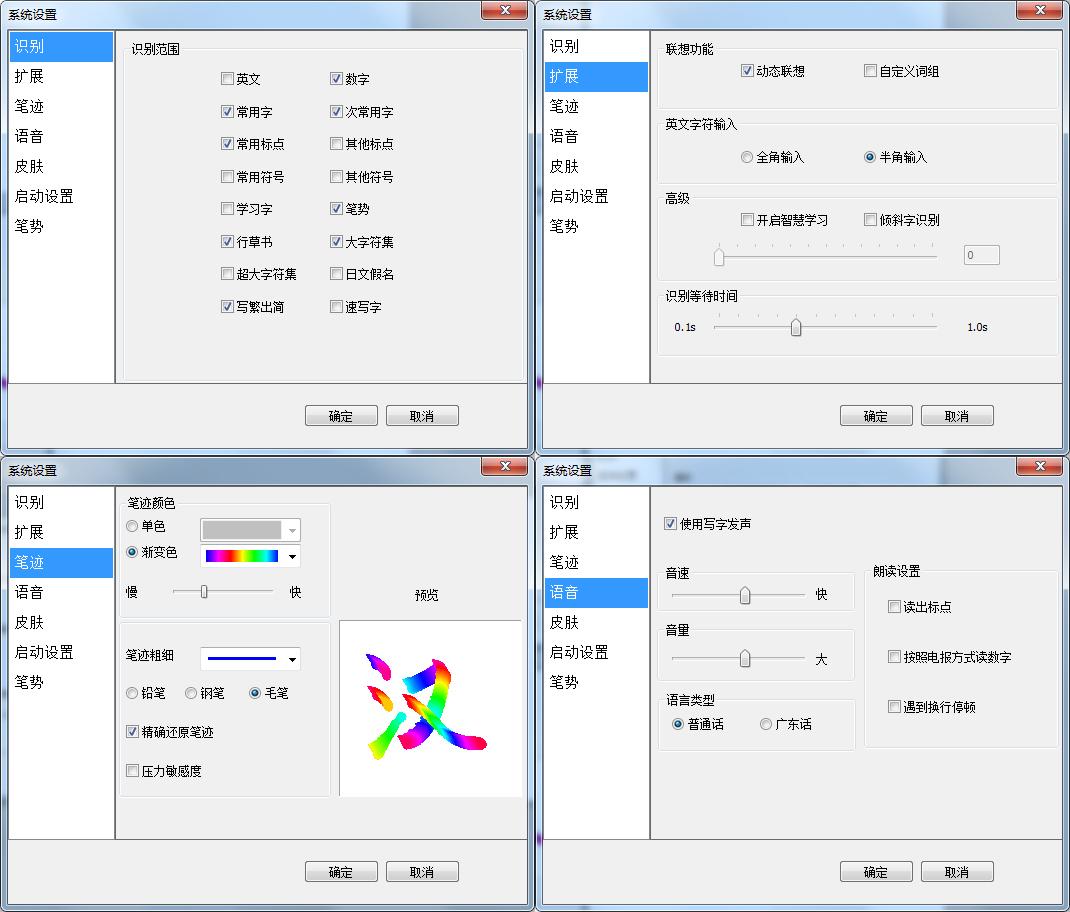
Task: Adjust the 识别等待时间 slider handle
Action: 796,327
